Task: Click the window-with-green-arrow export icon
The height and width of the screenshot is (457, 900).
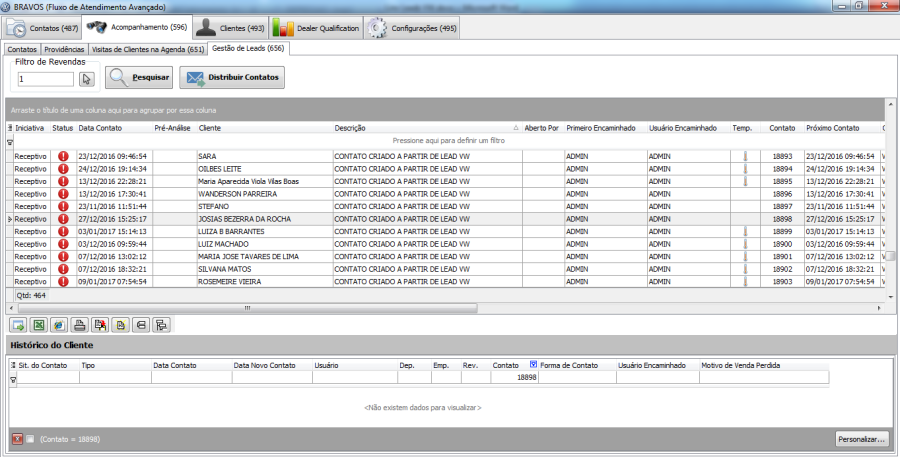Action: (18, 326)
